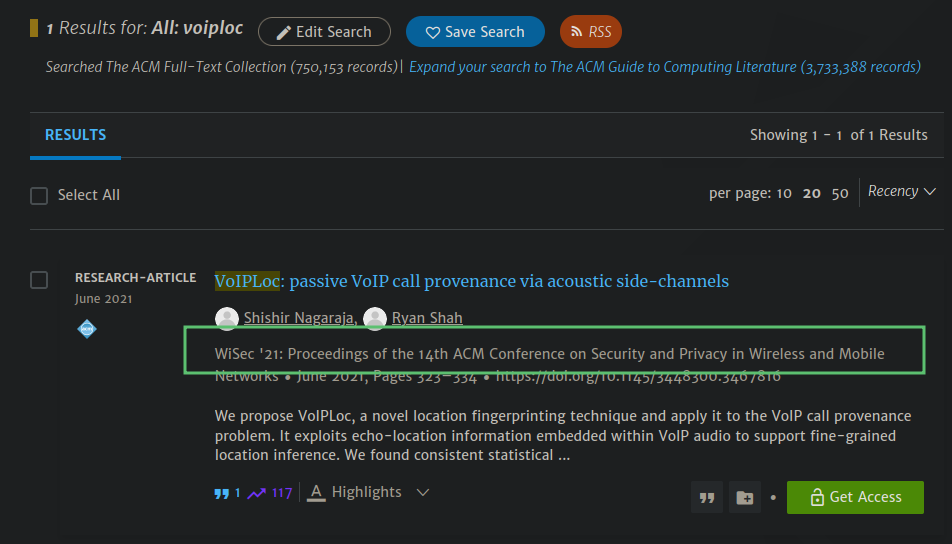Expand the Highlights section chevron
This screenshot has height=544, width=952.
coord(423,492)
